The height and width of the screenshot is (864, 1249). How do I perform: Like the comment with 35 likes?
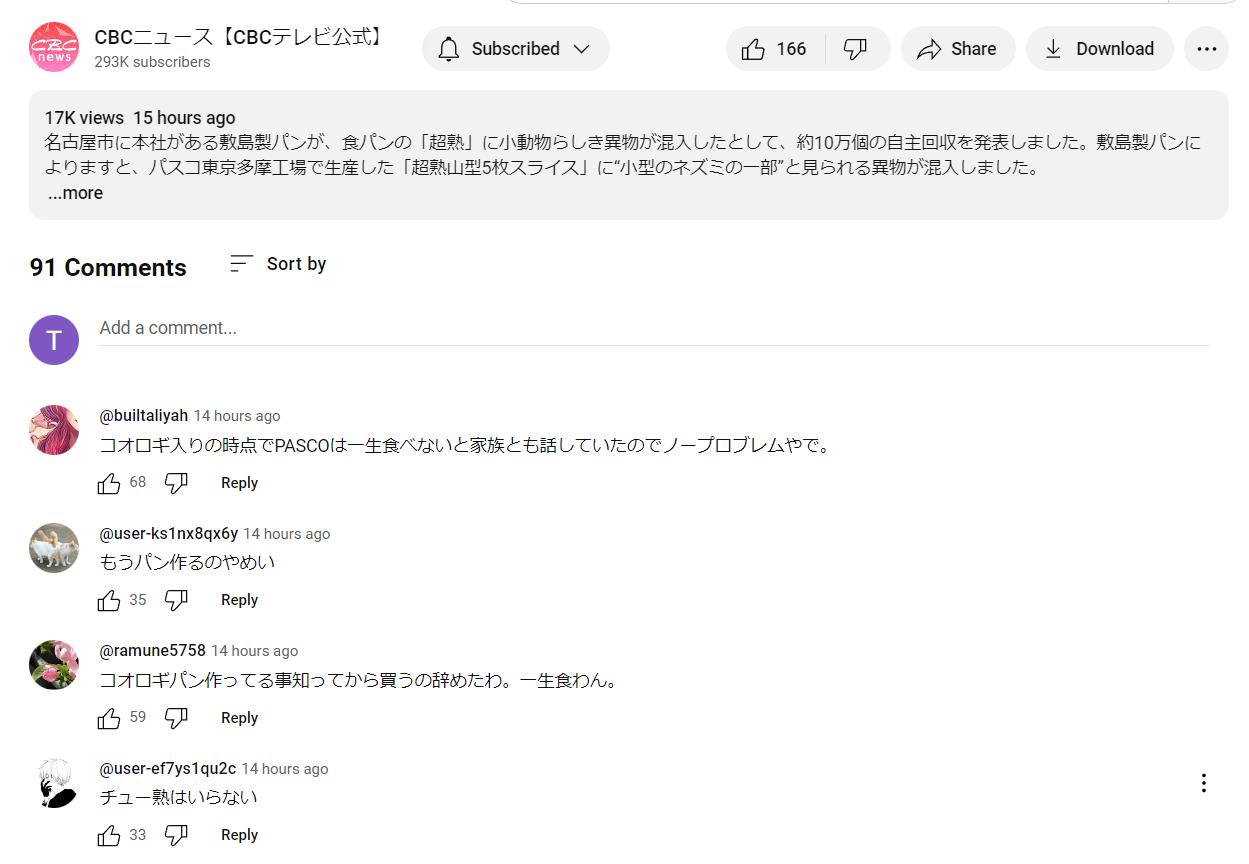[109, 600]
